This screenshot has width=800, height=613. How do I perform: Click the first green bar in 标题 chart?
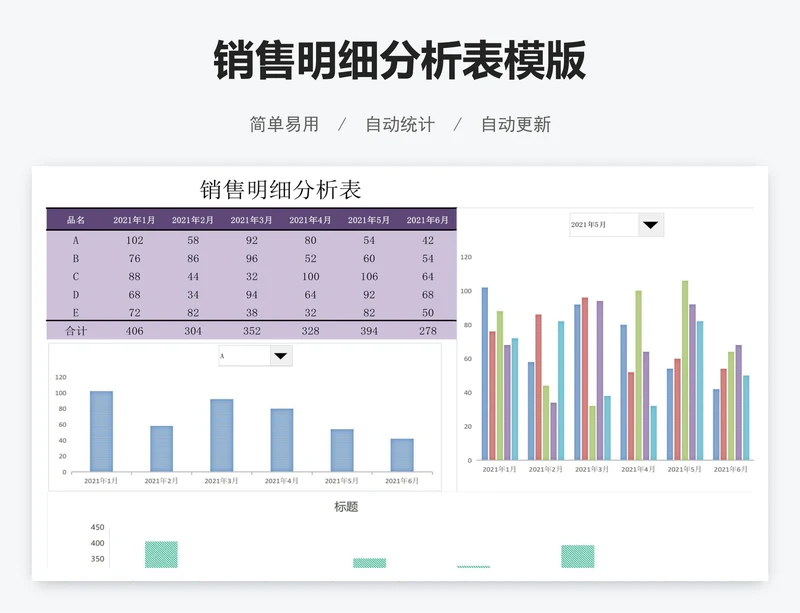click(x=161, y=554)
